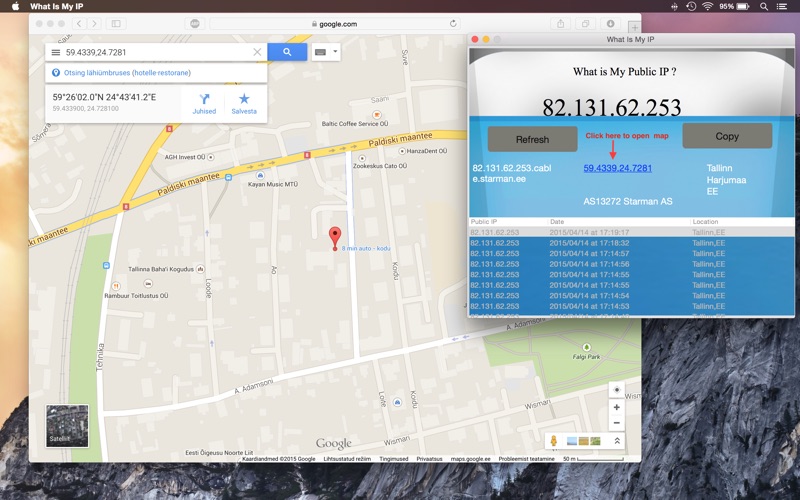This screenshot has height=500, width=800.
Task: Click the google.com address bar
Action: click(335, 23)
